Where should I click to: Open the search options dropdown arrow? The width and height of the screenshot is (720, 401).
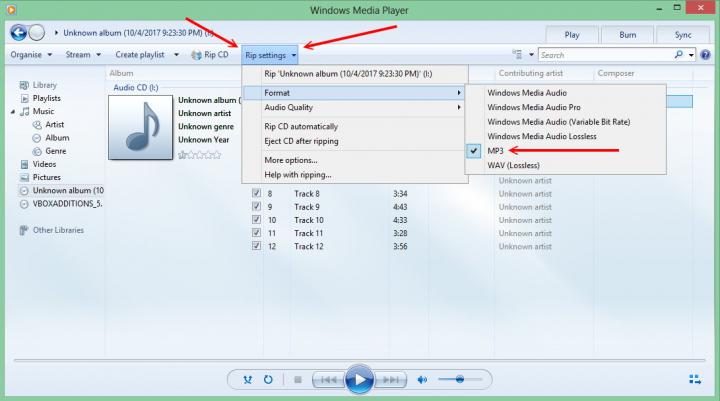click(691, 55)
